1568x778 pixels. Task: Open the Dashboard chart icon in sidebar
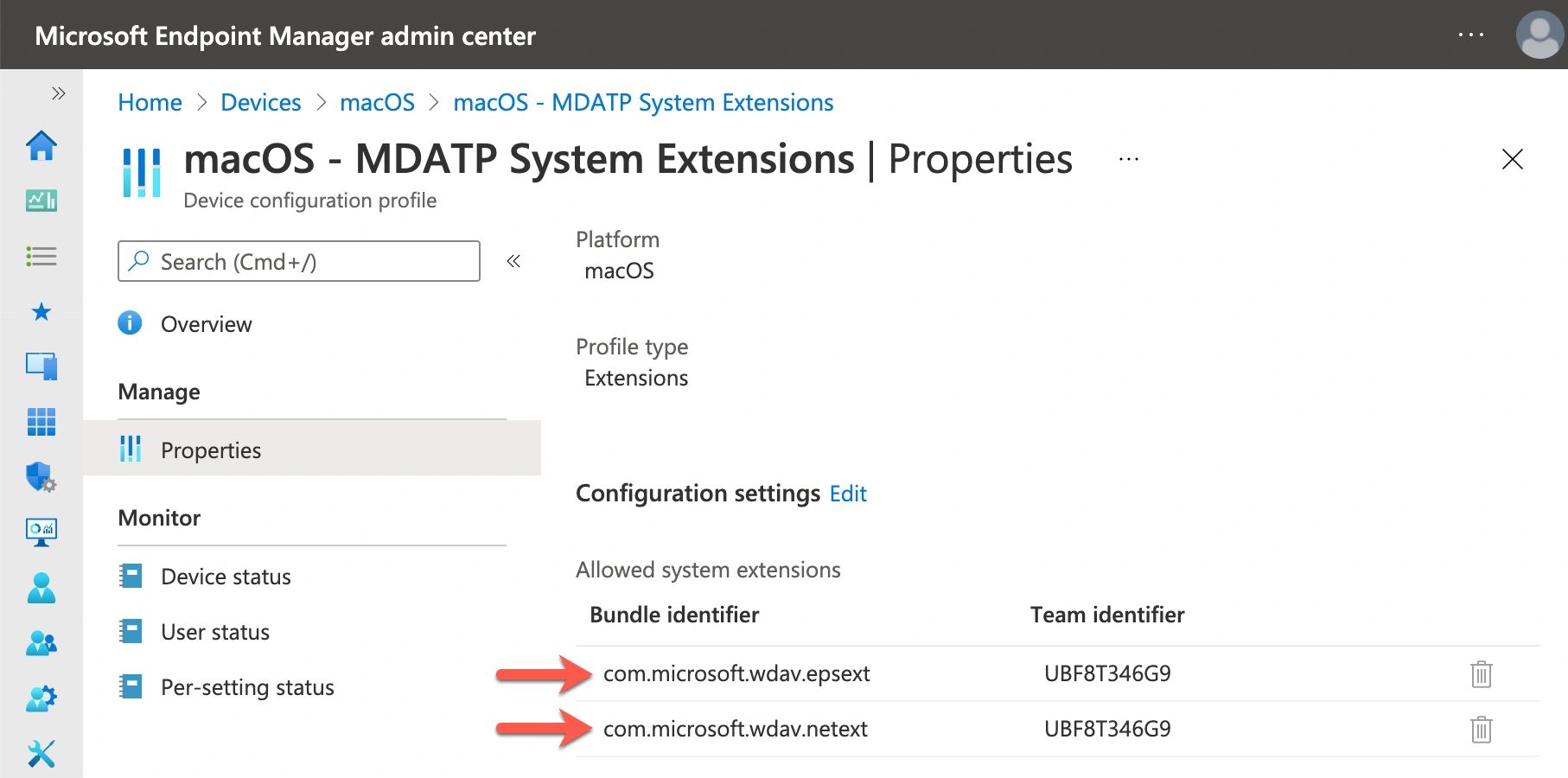41,201
